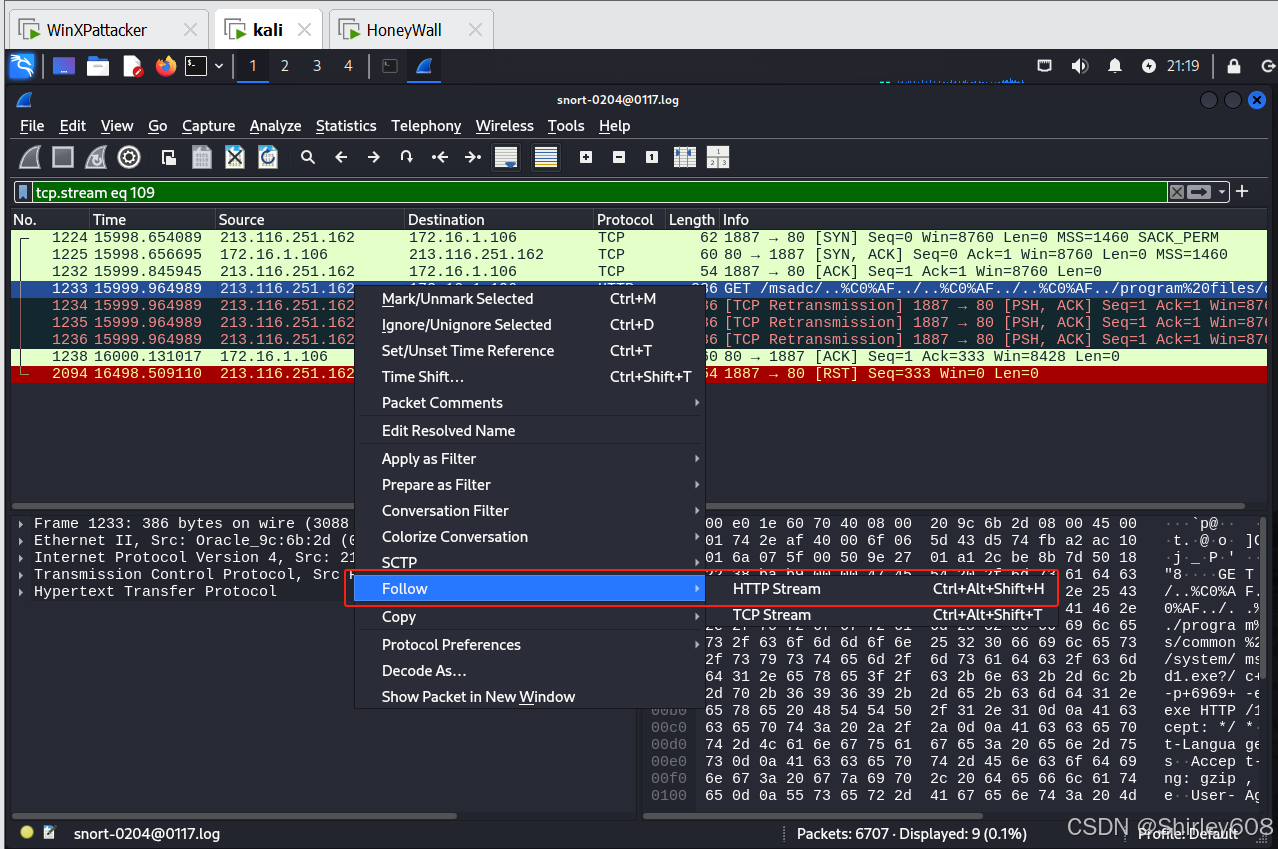Image resolution: width=1278 pixels, height=849 pixels.
Task: Close this capture file icon
Action: [x=235, y=157]
